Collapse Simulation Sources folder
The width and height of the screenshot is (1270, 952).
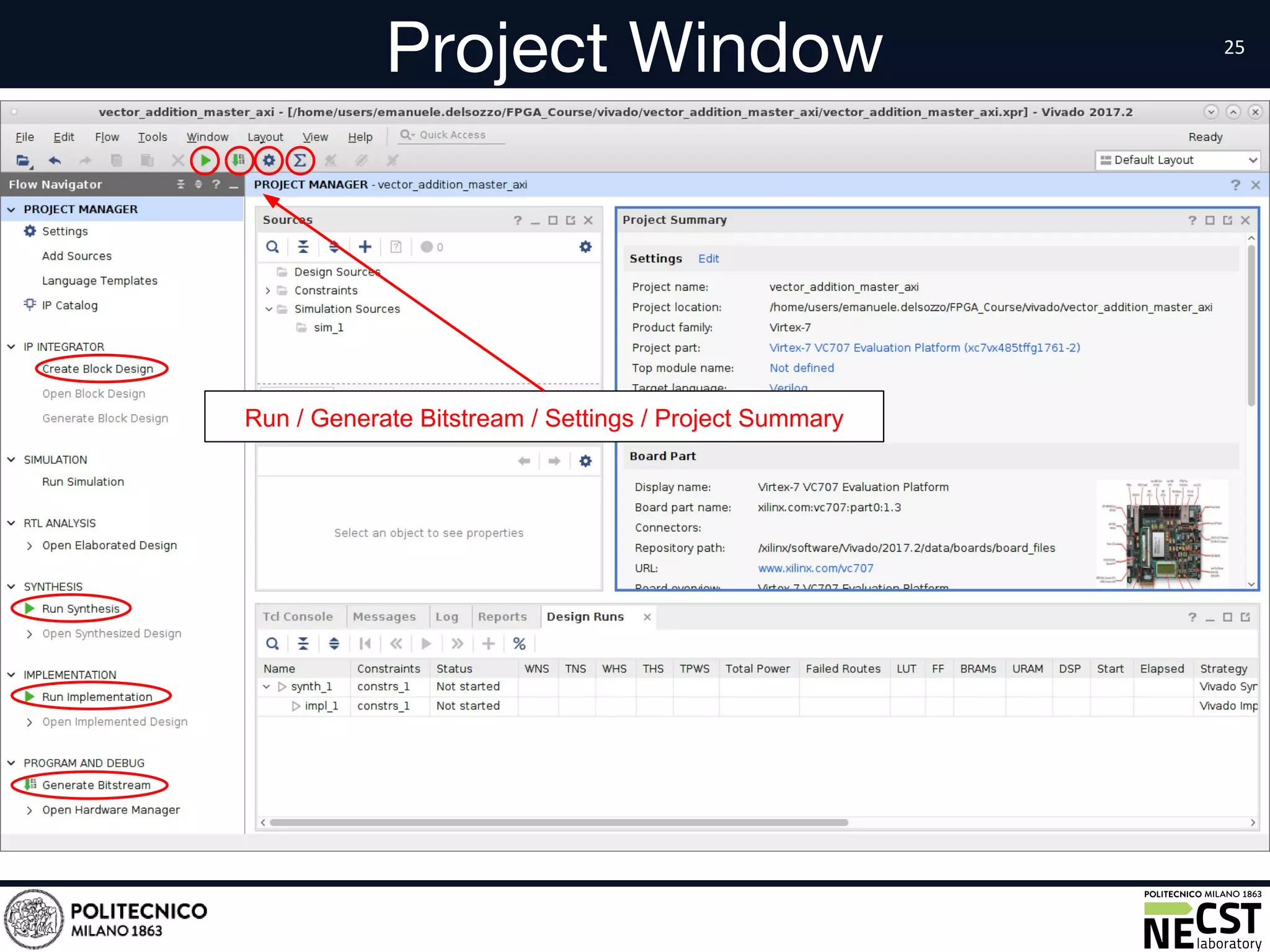(269, 309)
